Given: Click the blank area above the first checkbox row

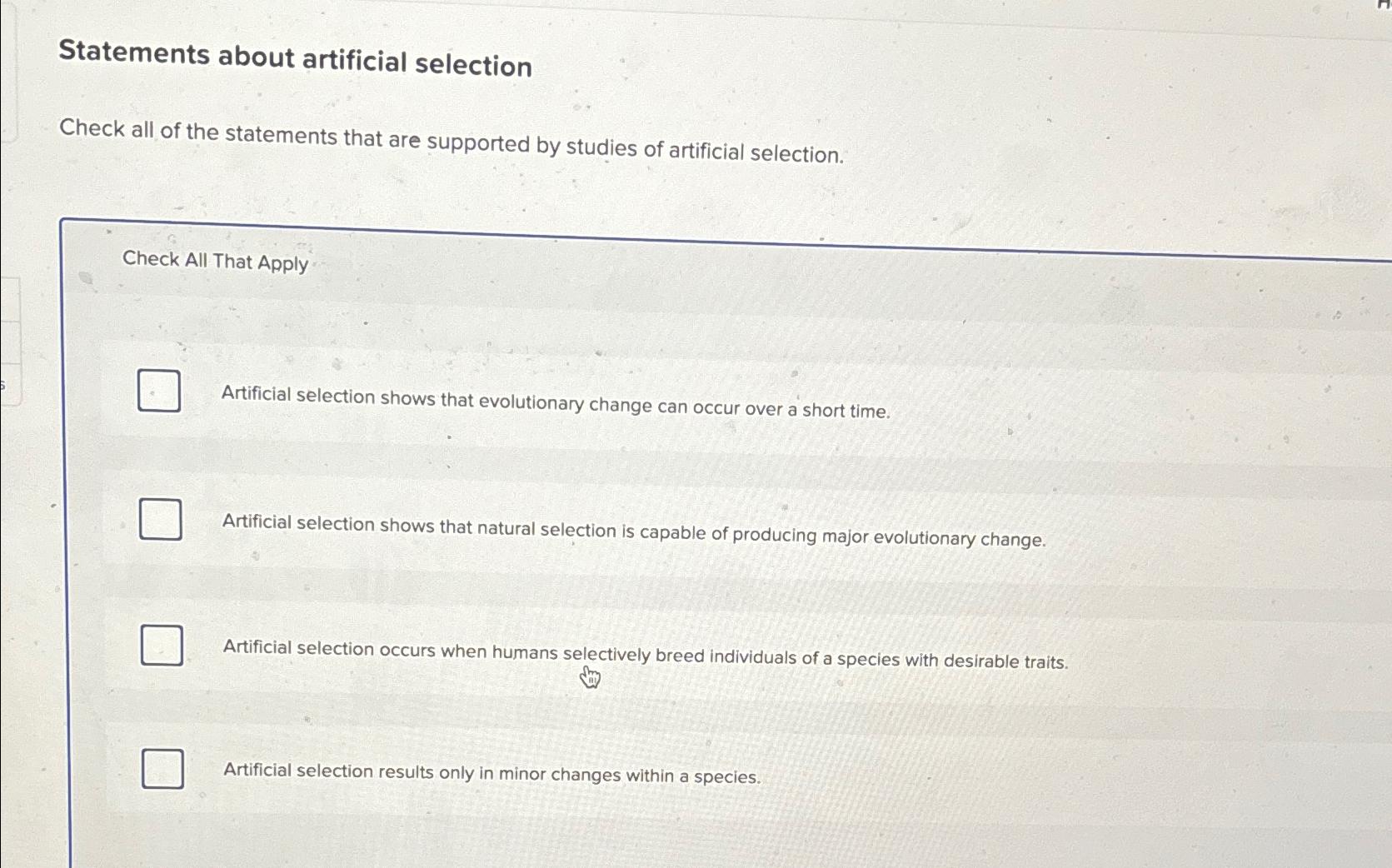Looking at the screenshot, I should (x=583, y=325).
